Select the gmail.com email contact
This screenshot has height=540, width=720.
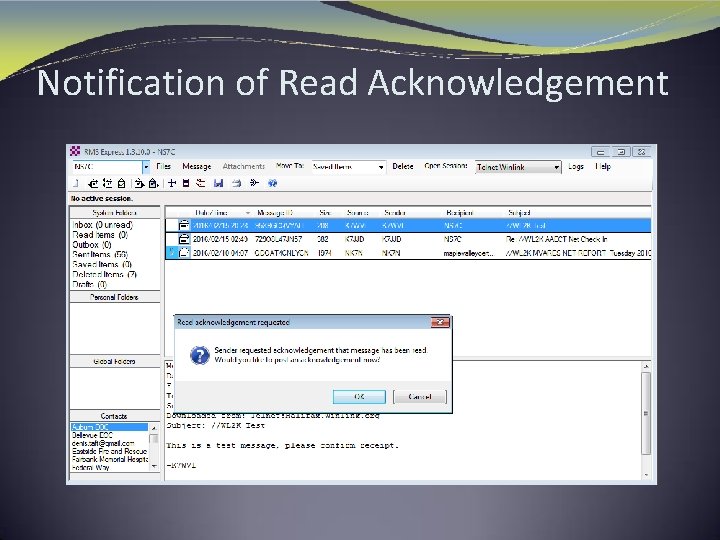(x=103, y=443)
